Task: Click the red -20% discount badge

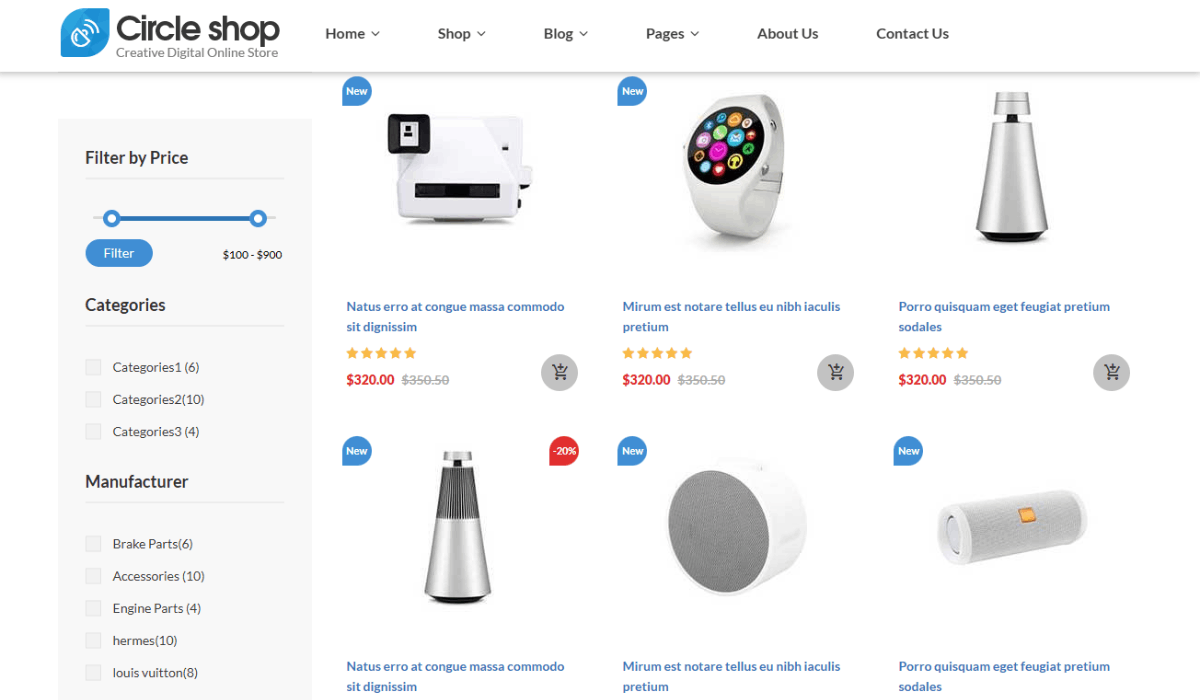Action: [x=564, y=451]
